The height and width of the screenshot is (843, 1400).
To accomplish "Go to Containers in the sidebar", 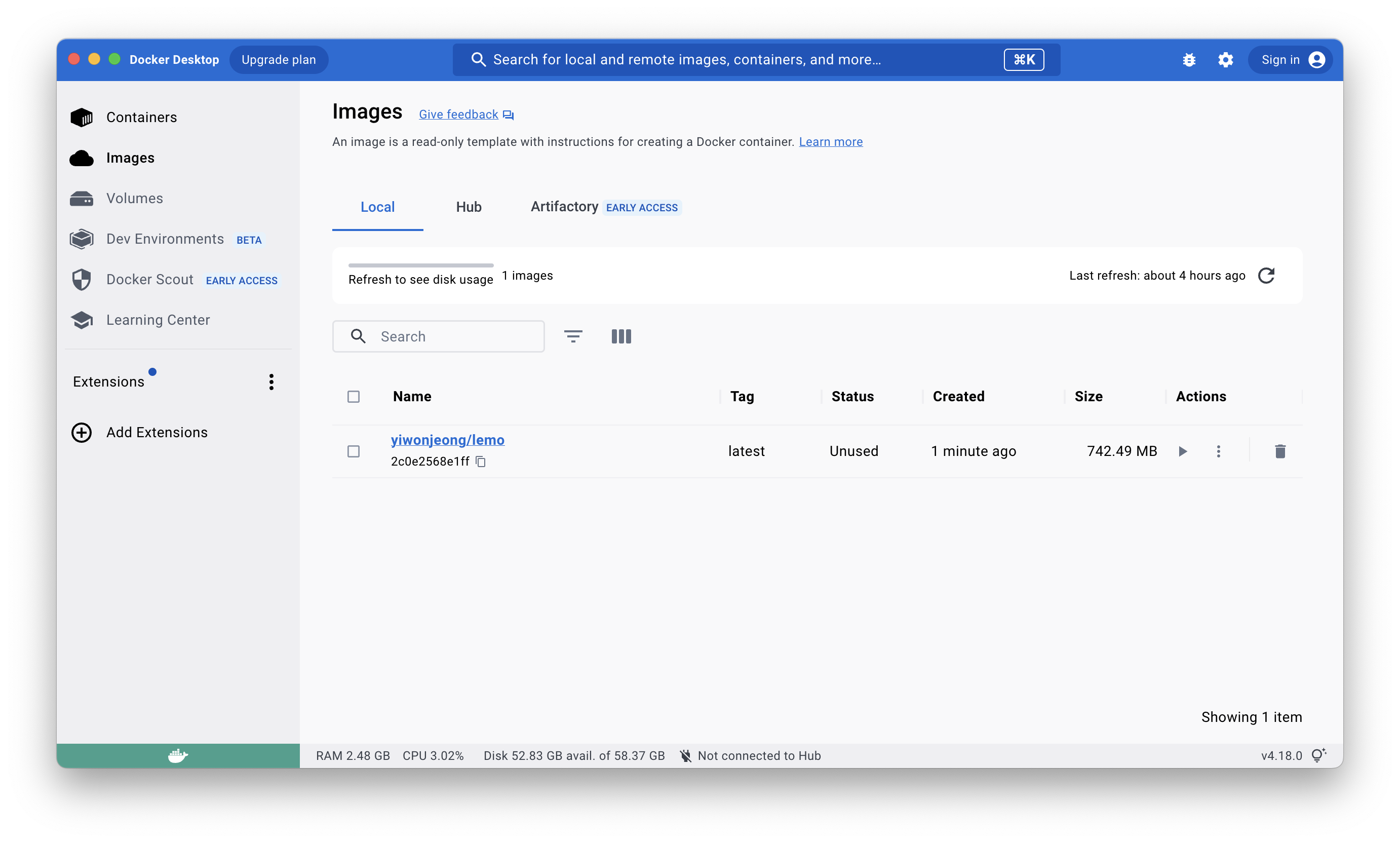I will coord(141,117).
